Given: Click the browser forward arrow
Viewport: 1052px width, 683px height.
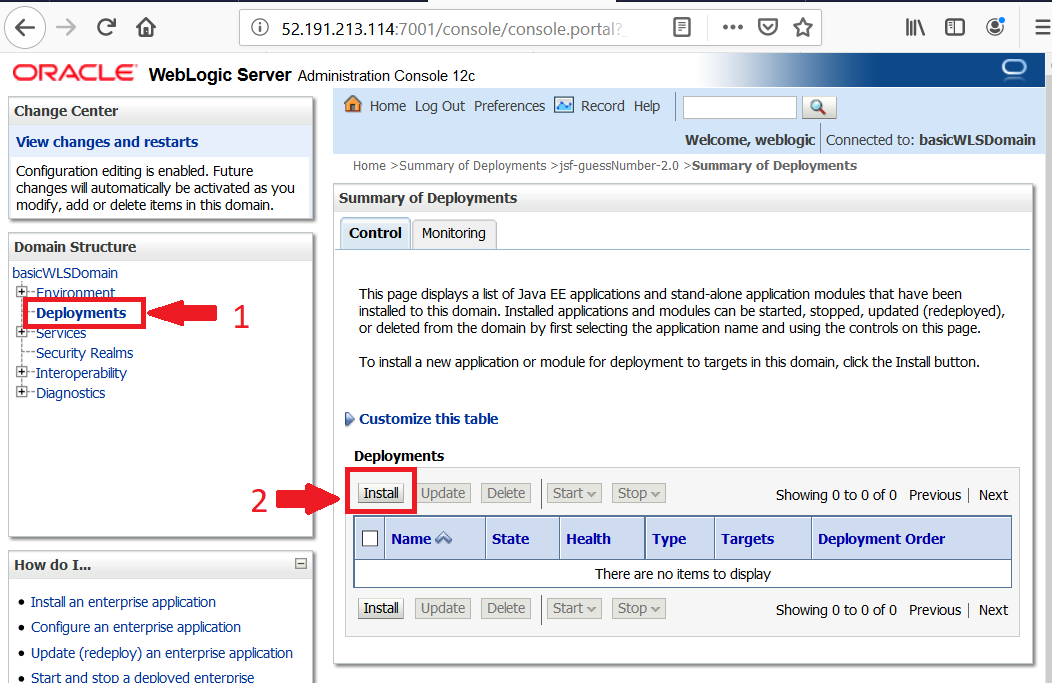Looking at the screenshot, I should [66, 28].
